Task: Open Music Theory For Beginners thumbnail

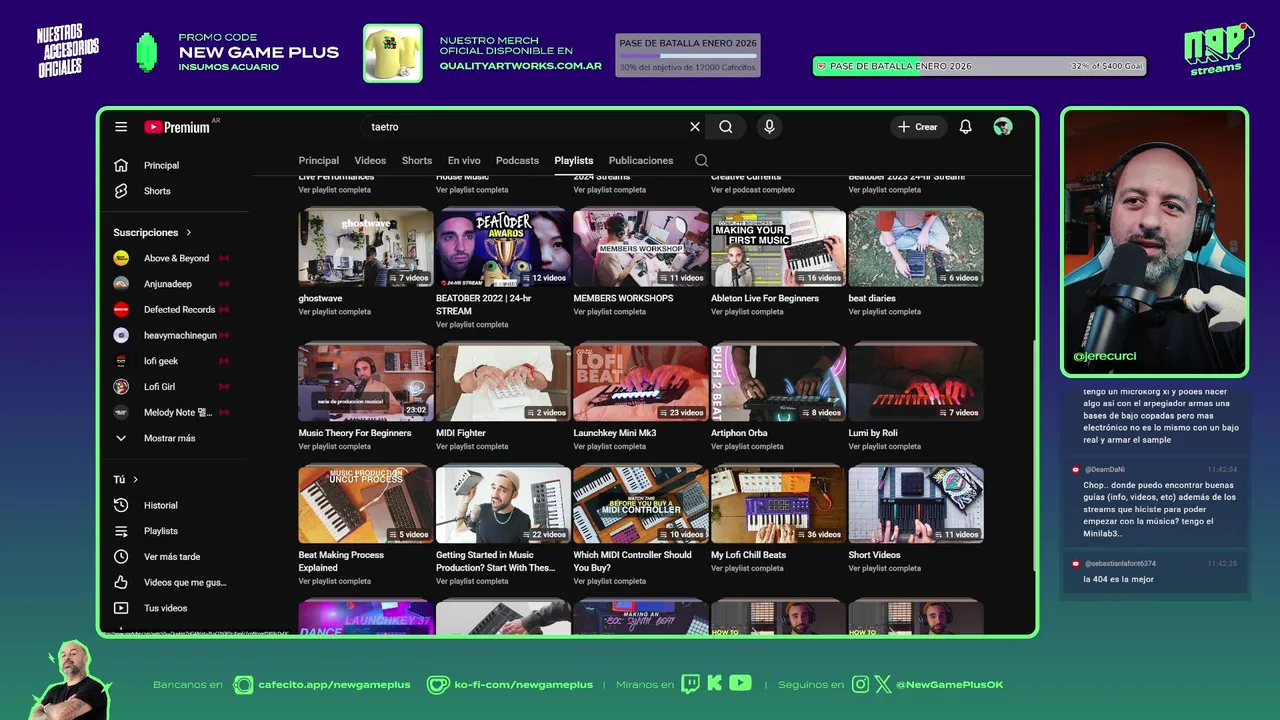Action: point(366,382)
